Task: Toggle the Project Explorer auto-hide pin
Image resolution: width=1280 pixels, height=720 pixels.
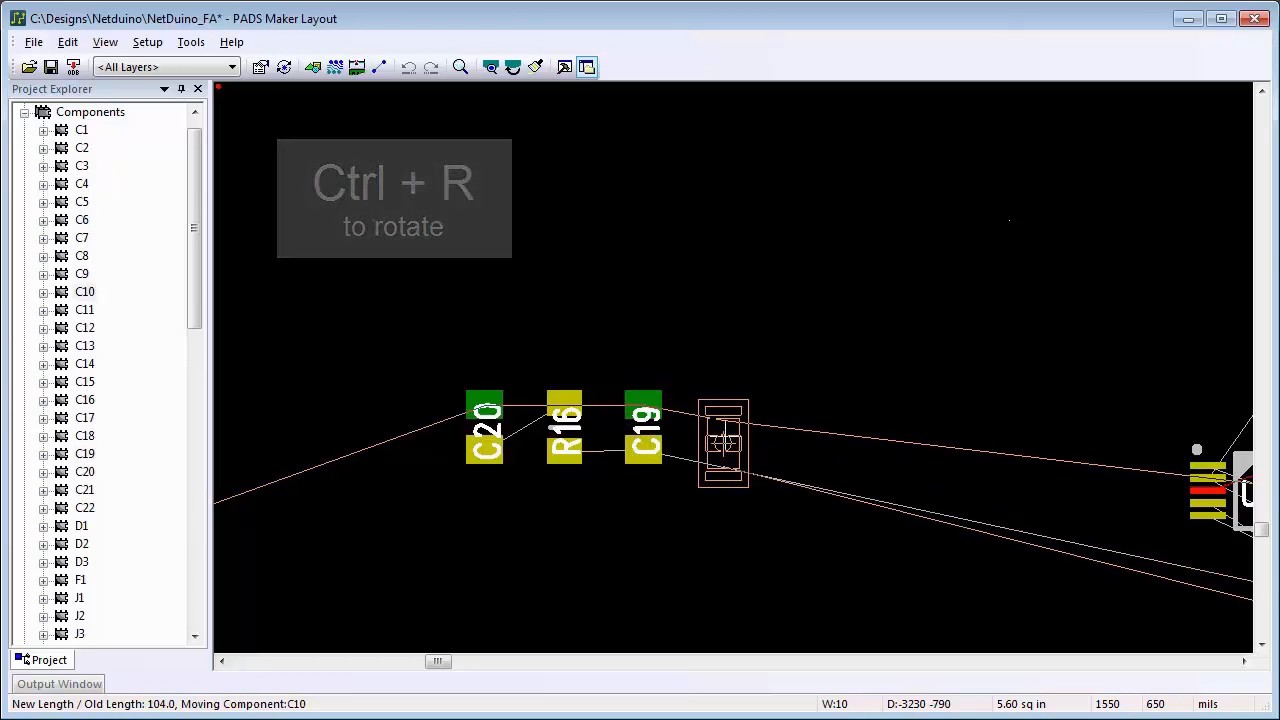Action: (181, 89)
